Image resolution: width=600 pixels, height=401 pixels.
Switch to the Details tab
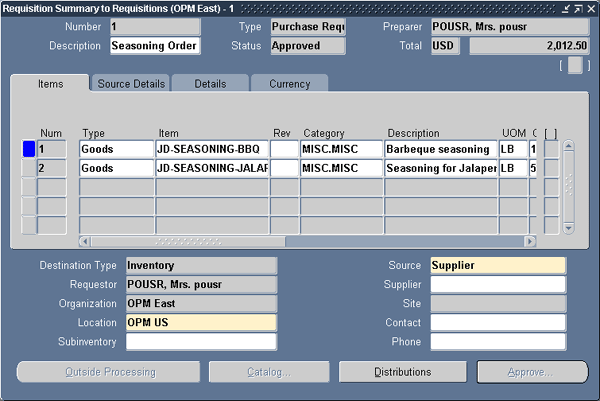[210, 84]
